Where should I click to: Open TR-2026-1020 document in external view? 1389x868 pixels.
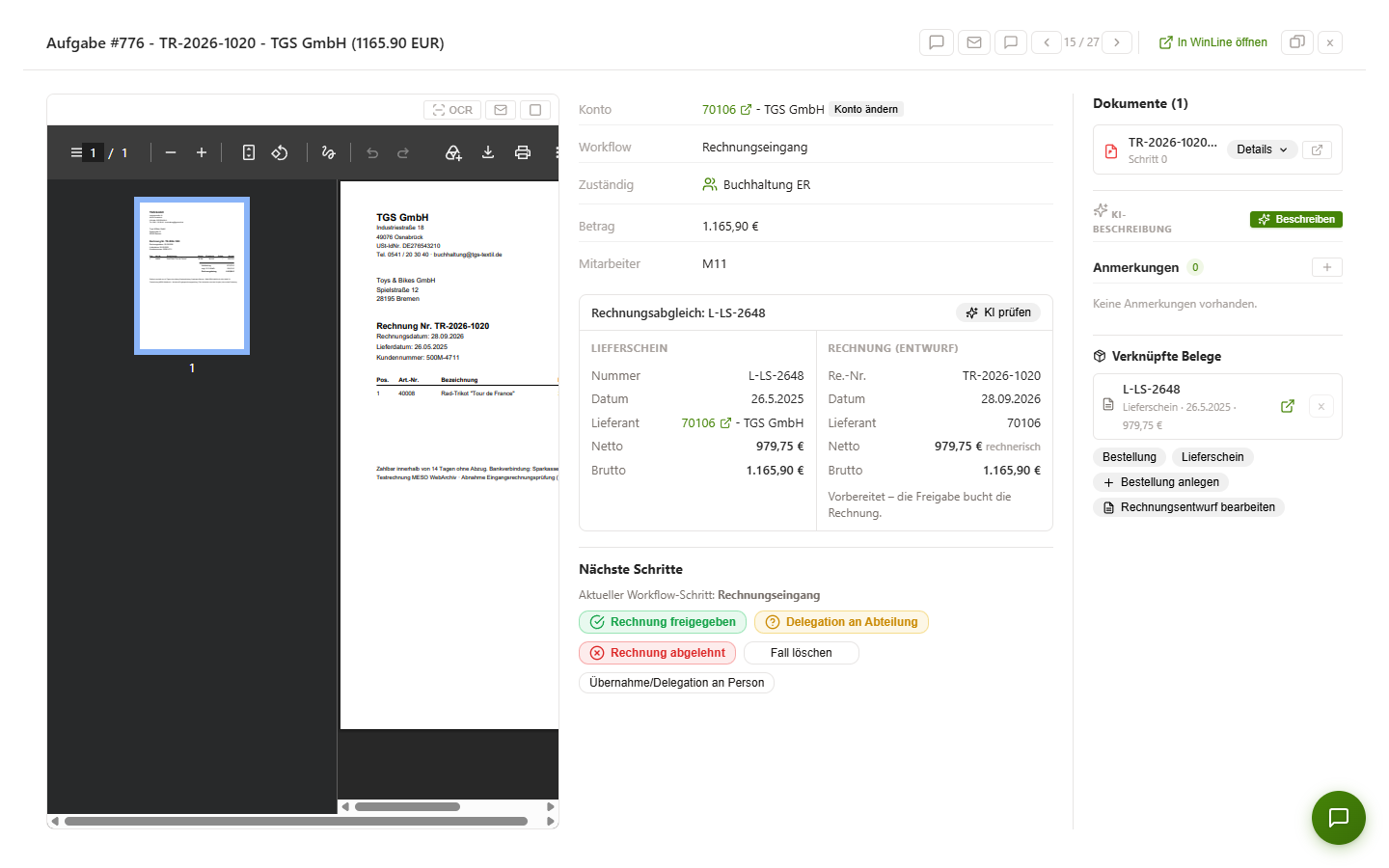[x=1318, y=149]
